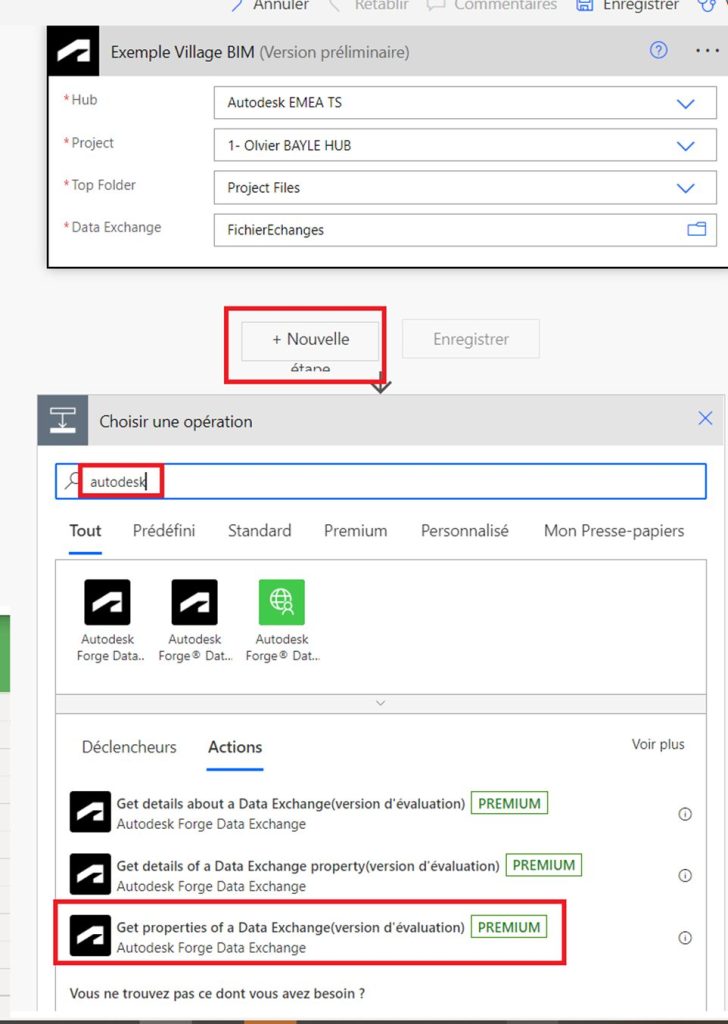The image size is (728, 1024).
Task: Click the icon of Get details about a Data Exchange
Action: [x=90, y=812]
